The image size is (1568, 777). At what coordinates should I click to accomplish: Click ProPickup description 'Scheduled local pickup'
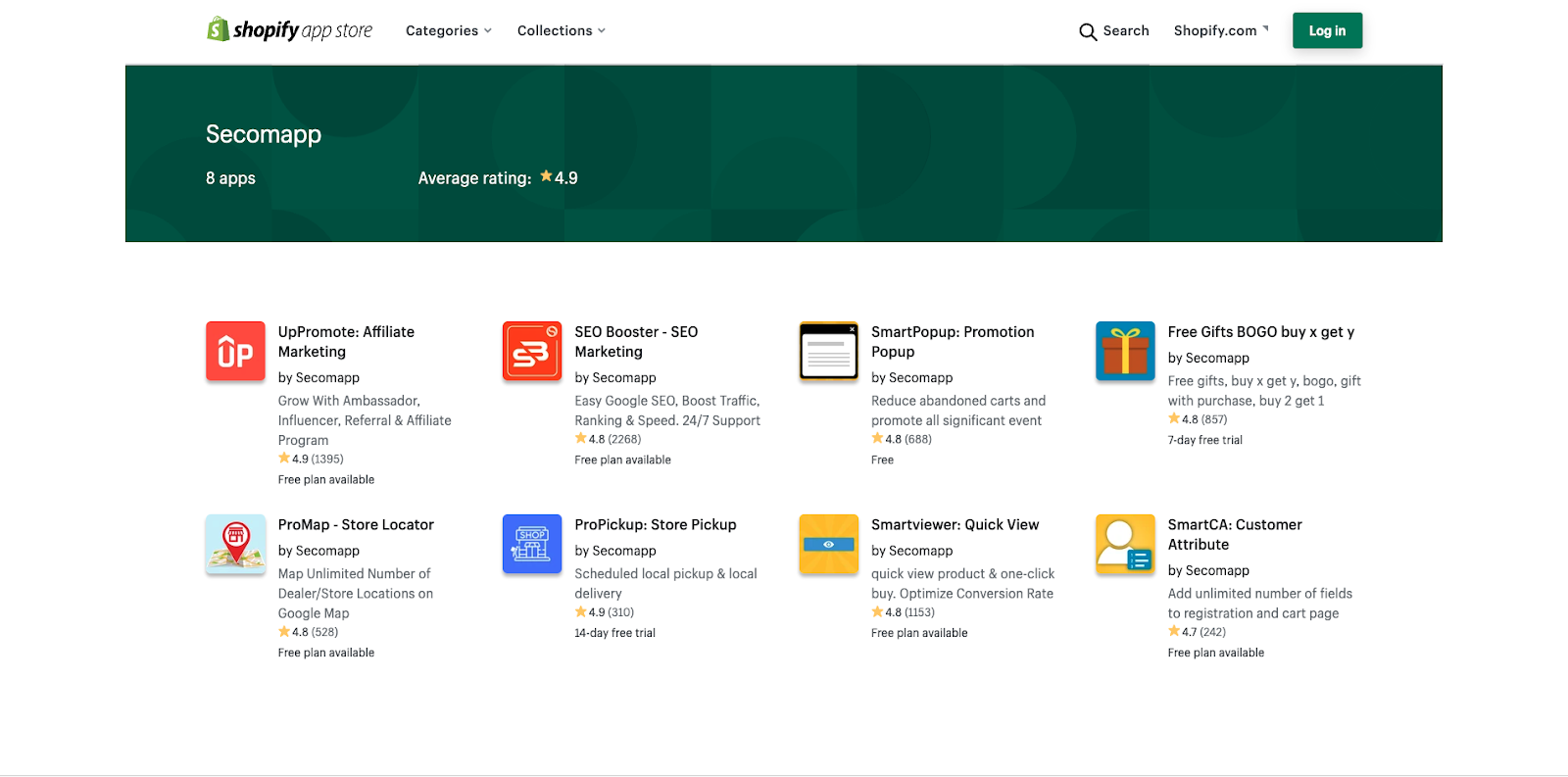(x=666, y=584)
